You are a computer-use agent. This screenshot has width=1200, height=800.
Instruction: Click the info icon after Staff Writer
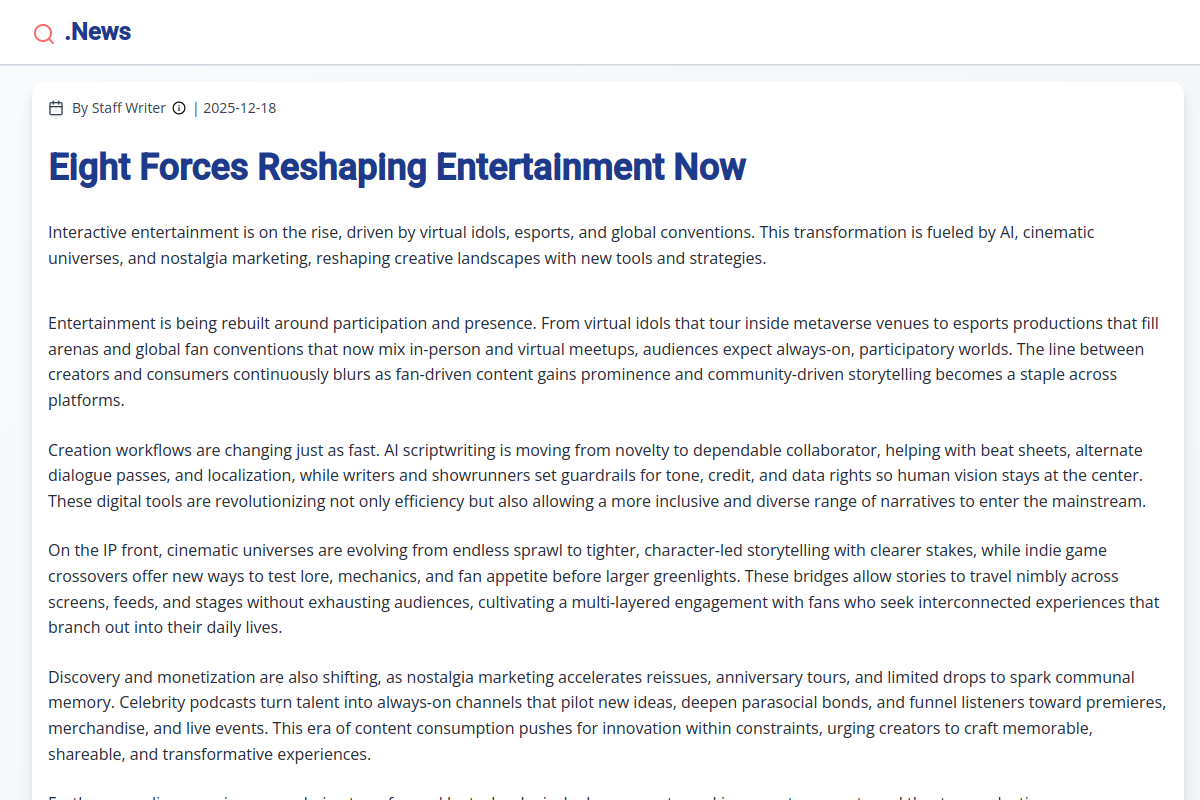pos(179,108)
